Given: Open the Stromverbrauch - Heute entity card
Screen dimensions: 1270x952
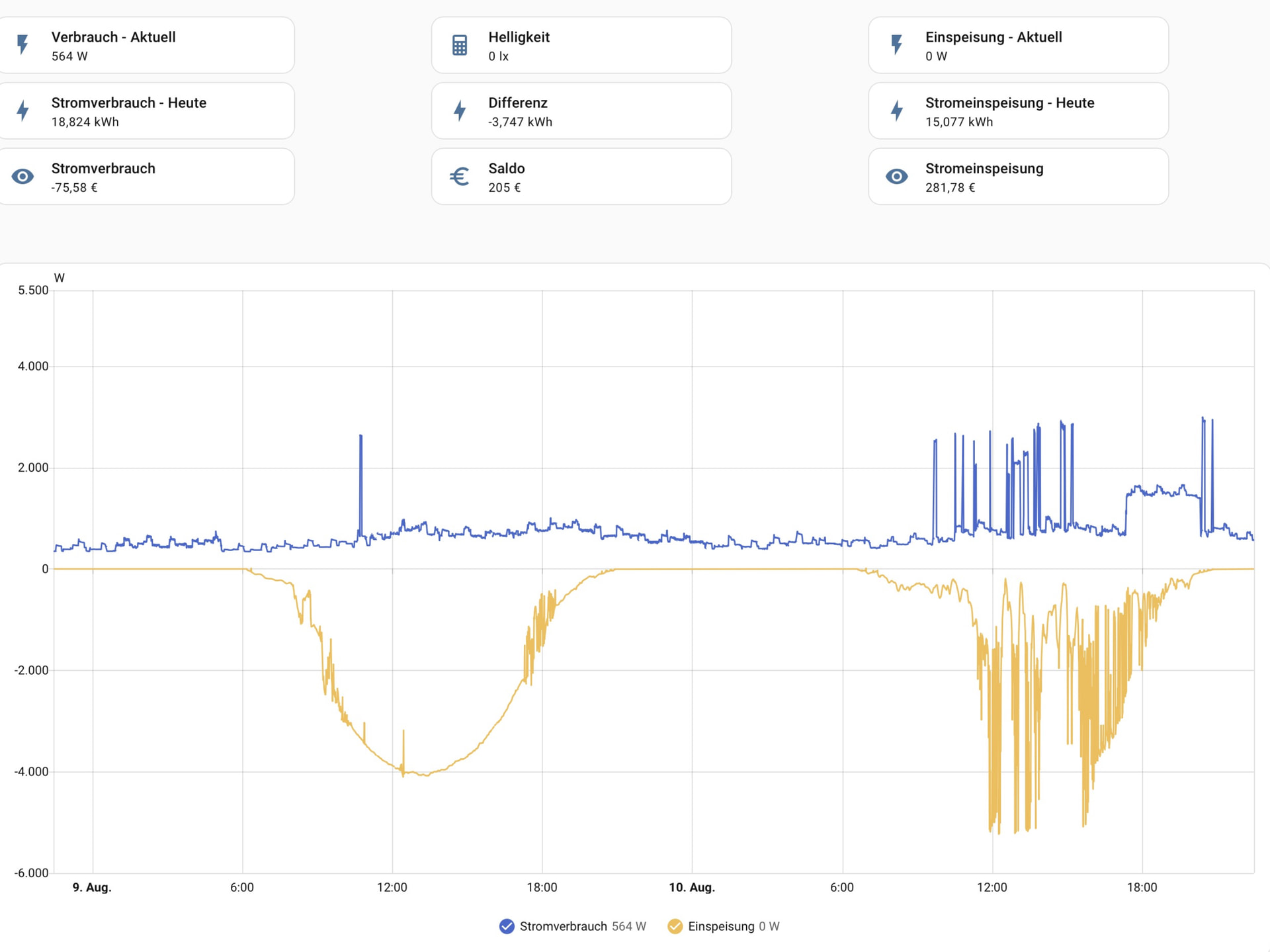Looking at the screenshot, I should (x=146, y=110).
